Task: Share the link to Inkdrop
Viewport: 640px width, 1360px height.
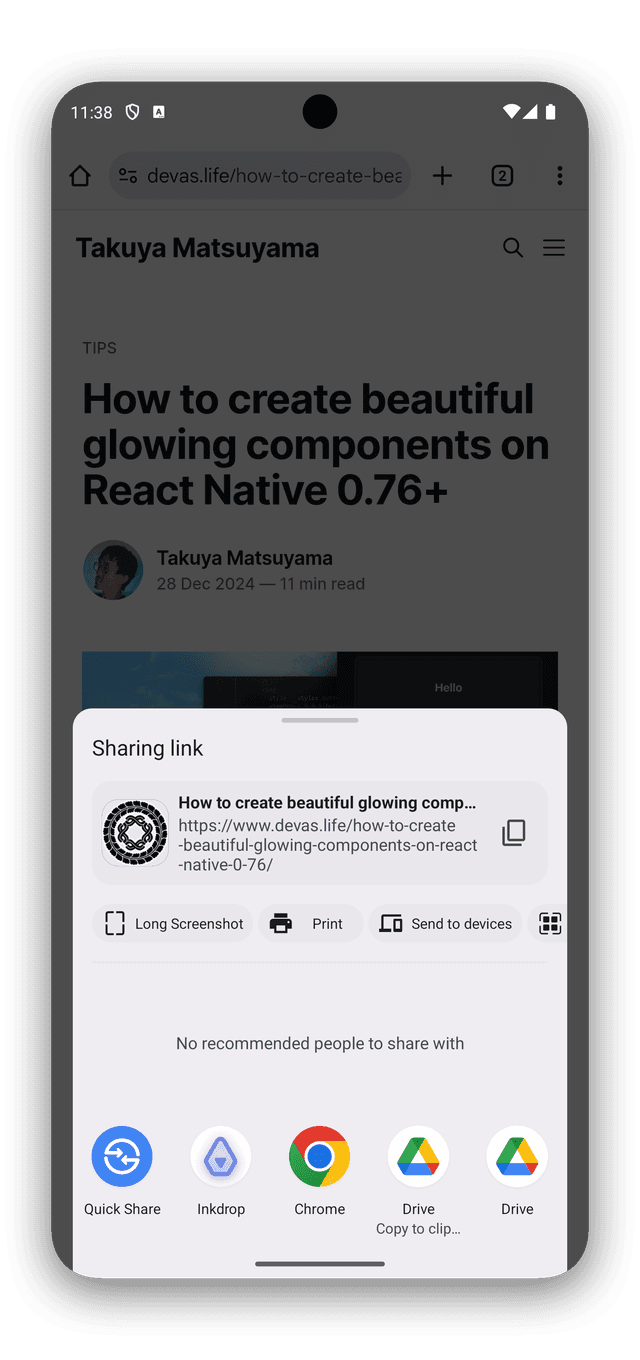Action: pos(221,1157)
